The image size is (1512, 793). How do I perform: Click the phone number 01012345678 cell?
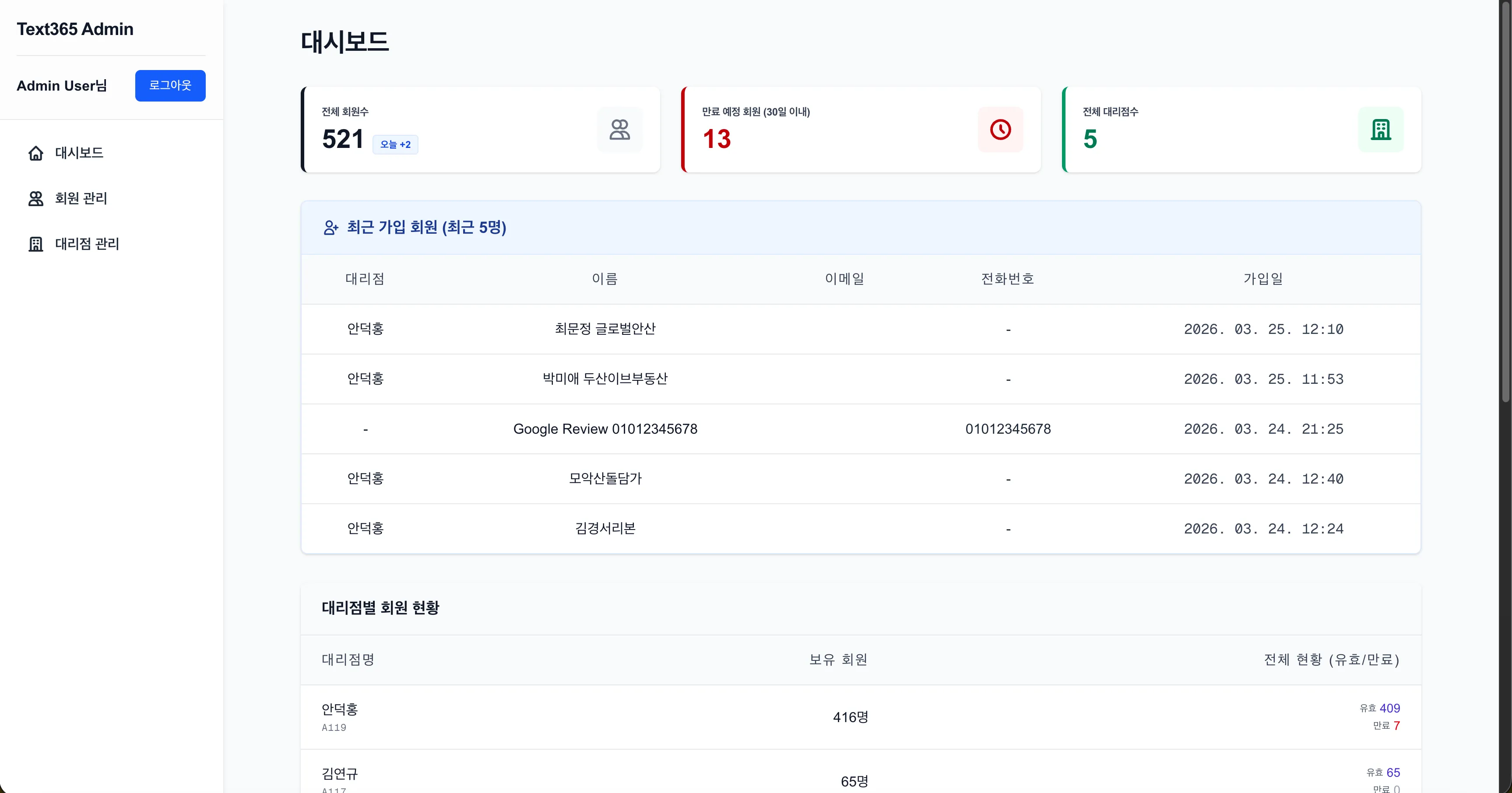click(1008, 429)
